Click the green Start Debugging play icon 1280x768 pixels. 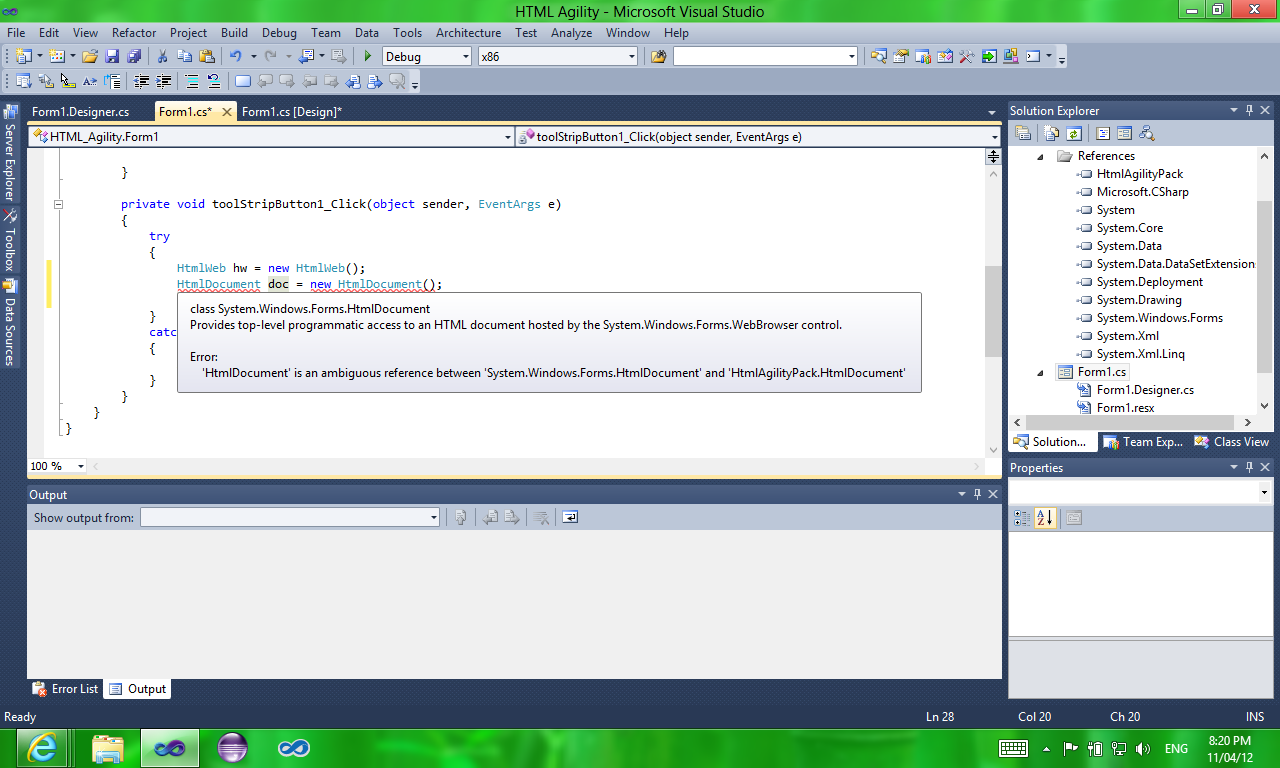pos(368,57)
